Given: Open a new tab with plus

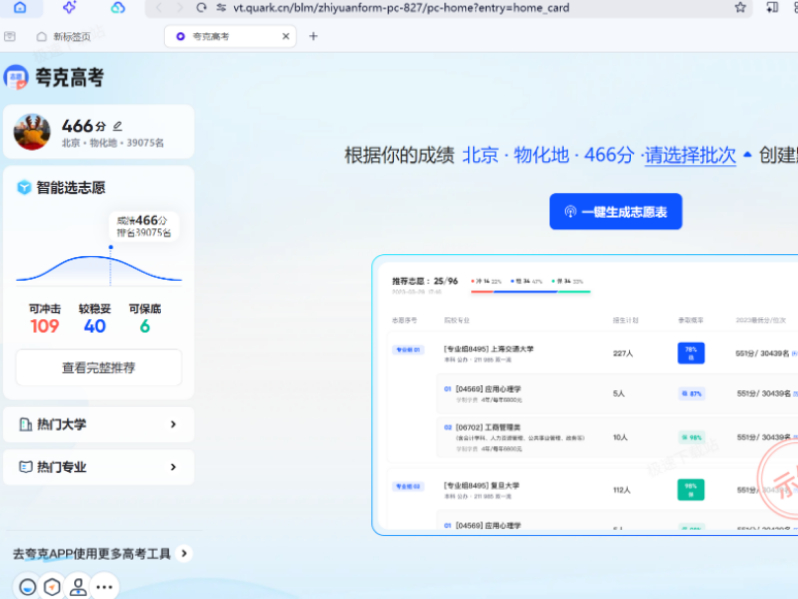Looking at the screenshot, I should [x=314, y=36].
